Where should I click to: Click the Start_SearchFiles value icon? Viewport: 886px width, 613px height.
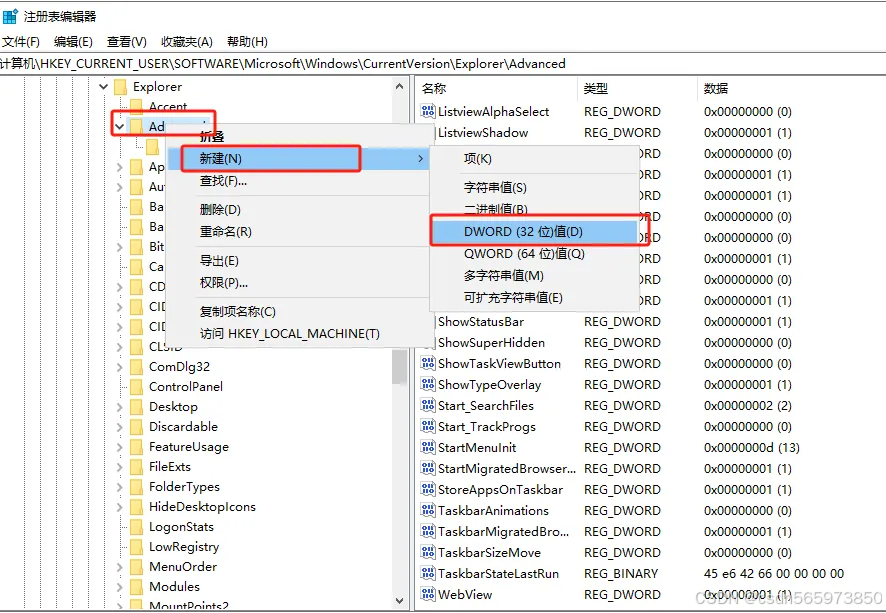click(x=428, y=405)
